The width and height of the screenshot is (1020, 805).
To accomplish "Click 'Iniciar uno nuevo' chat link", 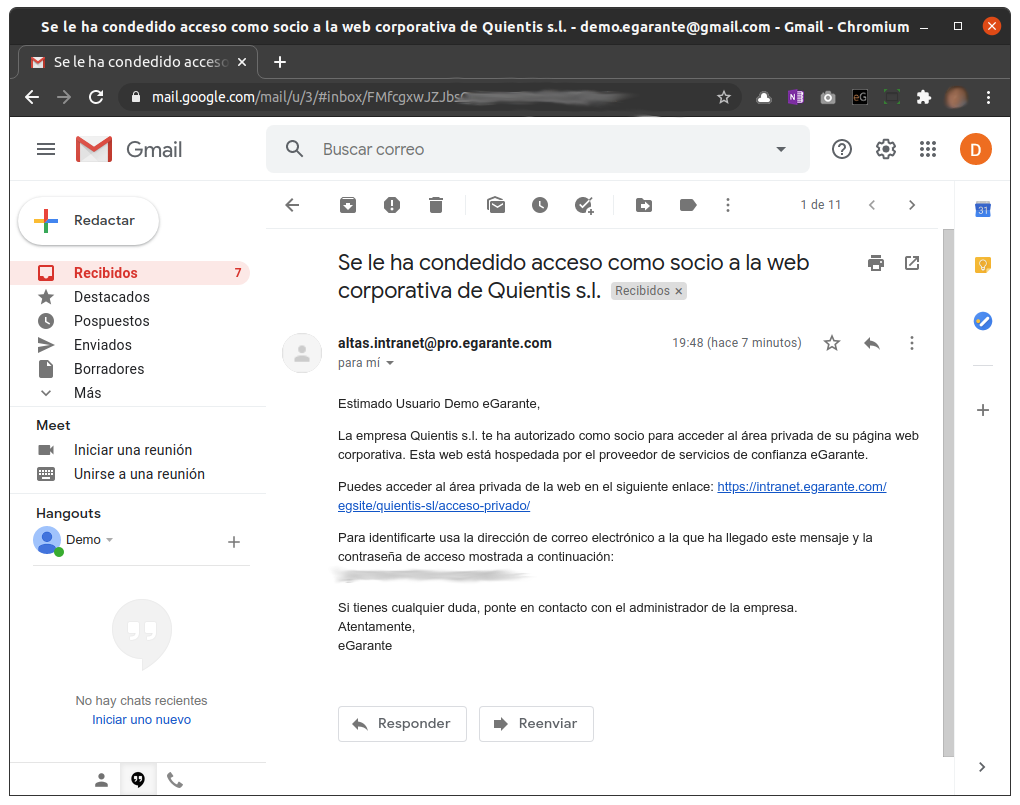I will (x=141, y=720).
